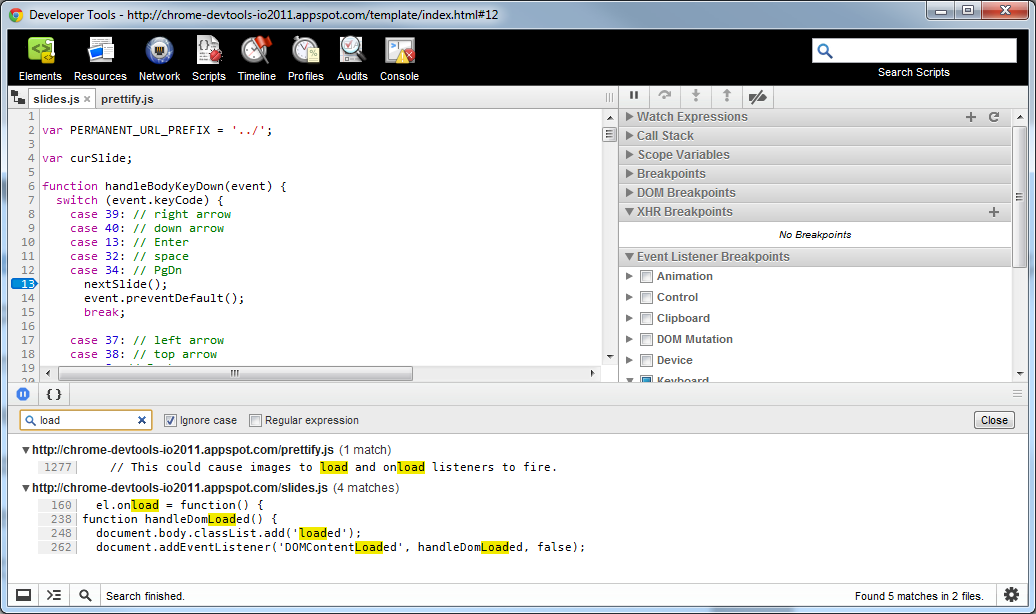Close the search results pane

pos(994,420)
